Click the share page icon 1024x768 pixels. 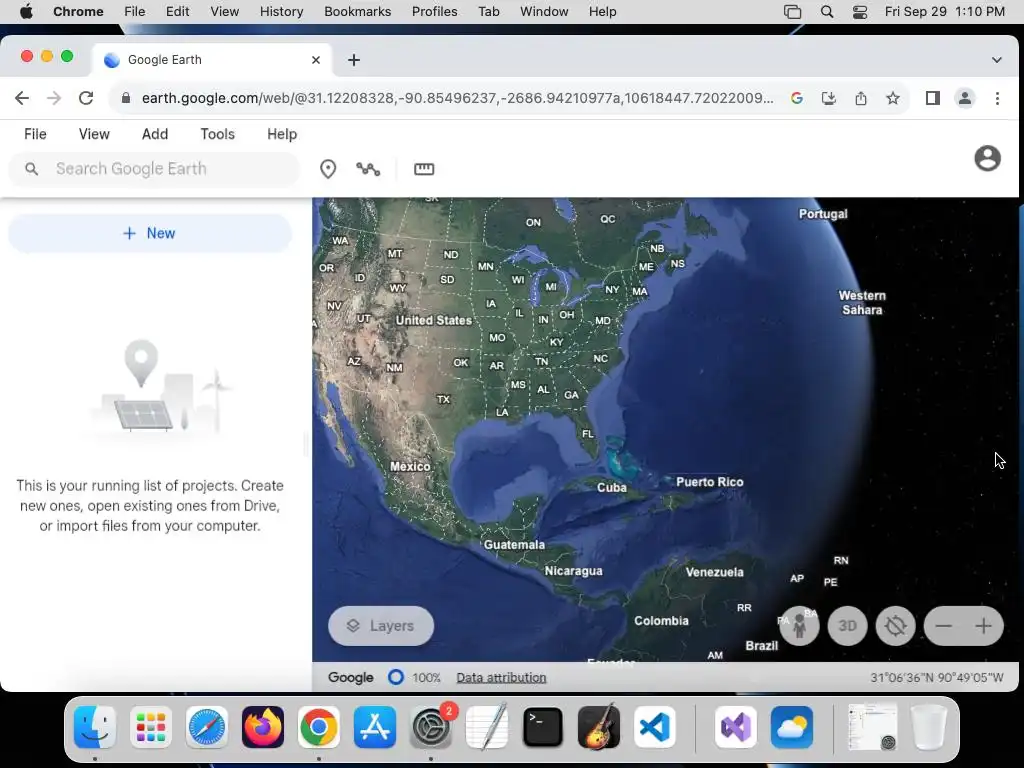tap(861, 98)
